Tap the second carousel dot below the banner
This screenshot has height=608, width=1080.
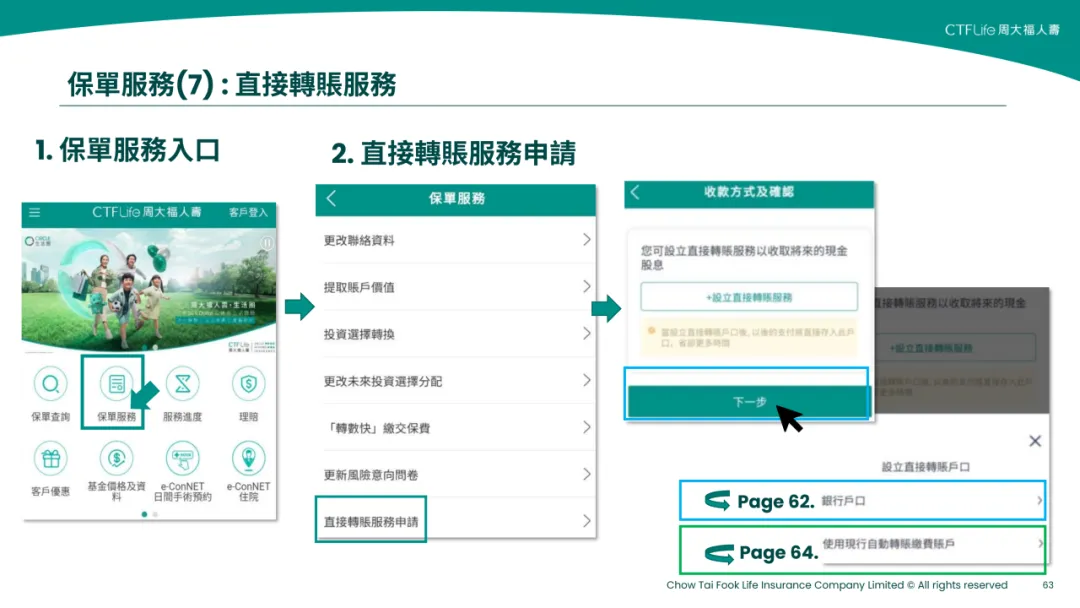(x=154, y=512)
